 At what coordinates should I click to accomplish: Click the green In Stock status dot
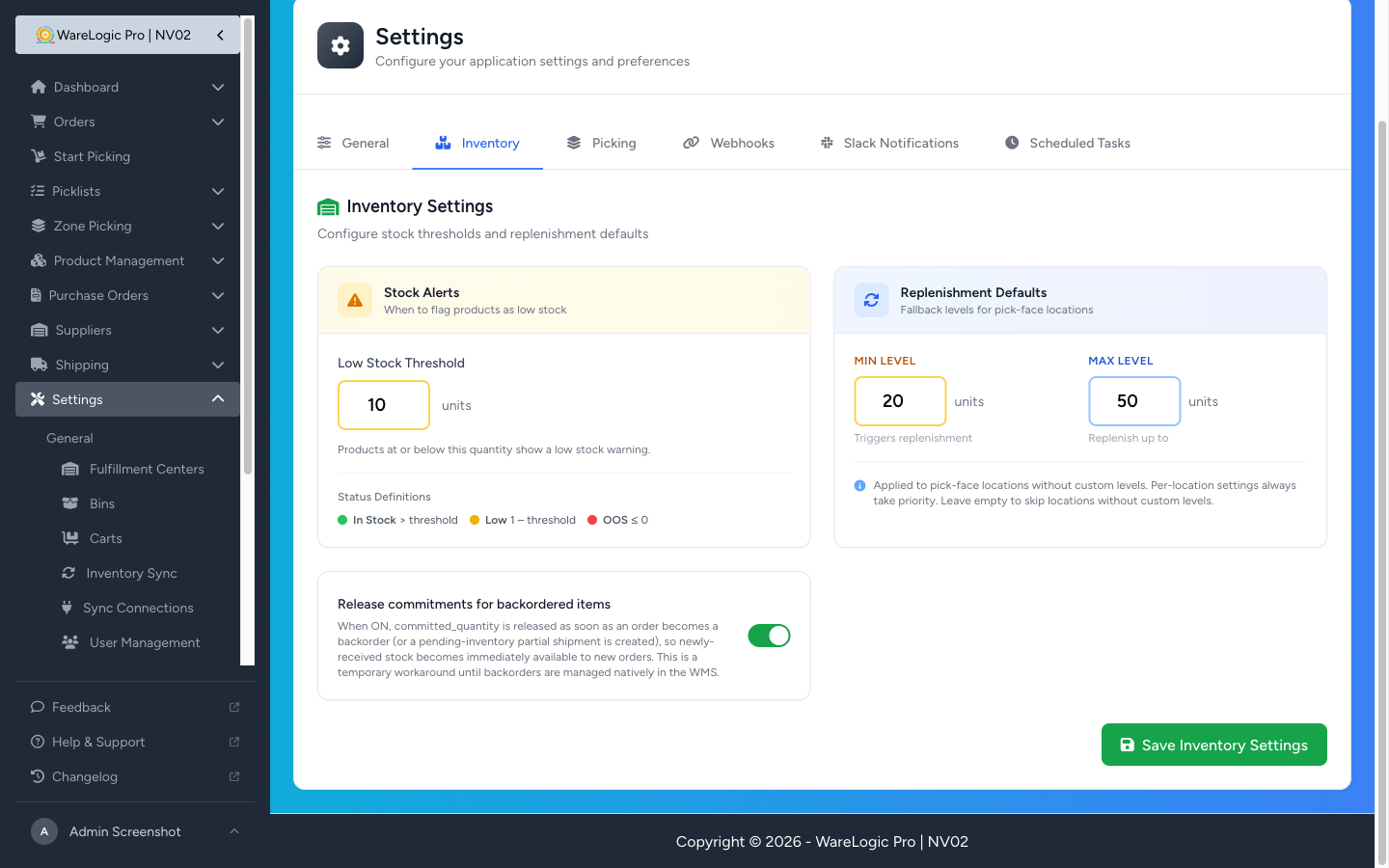(x=342, y=520)
